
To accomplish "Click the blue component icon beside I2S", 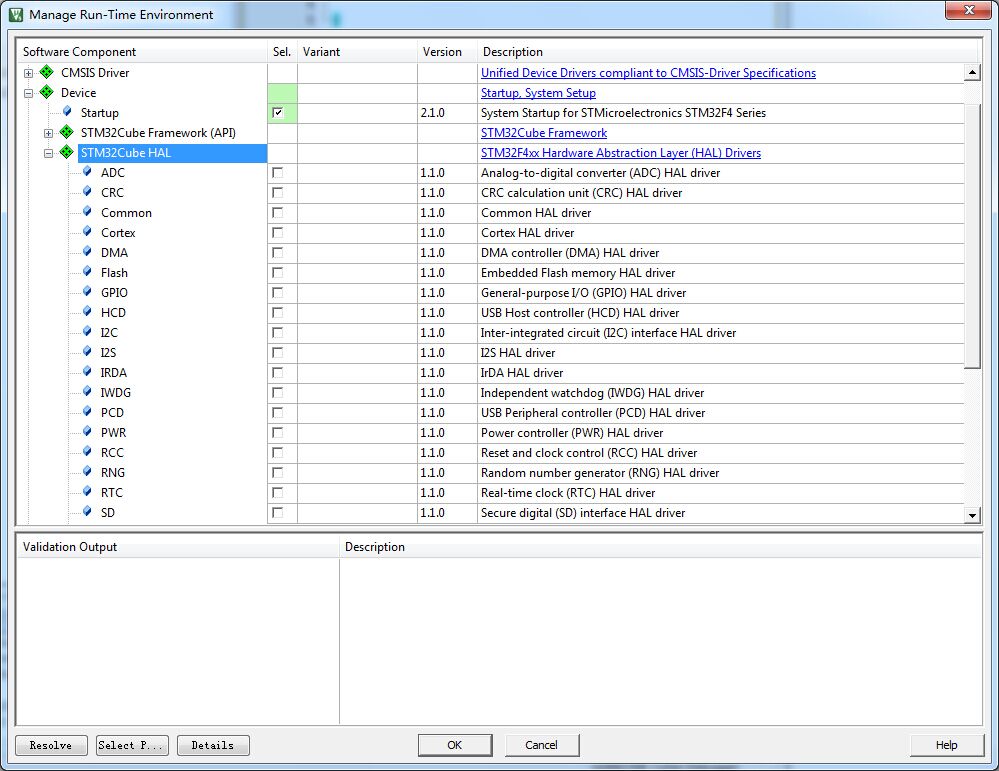I will (87, 351).
